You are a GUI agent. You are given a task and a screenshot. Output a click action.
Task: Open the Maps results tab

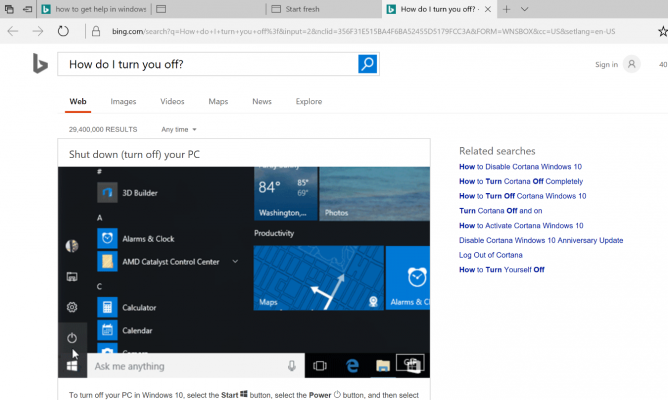click(x=218, y=101)
